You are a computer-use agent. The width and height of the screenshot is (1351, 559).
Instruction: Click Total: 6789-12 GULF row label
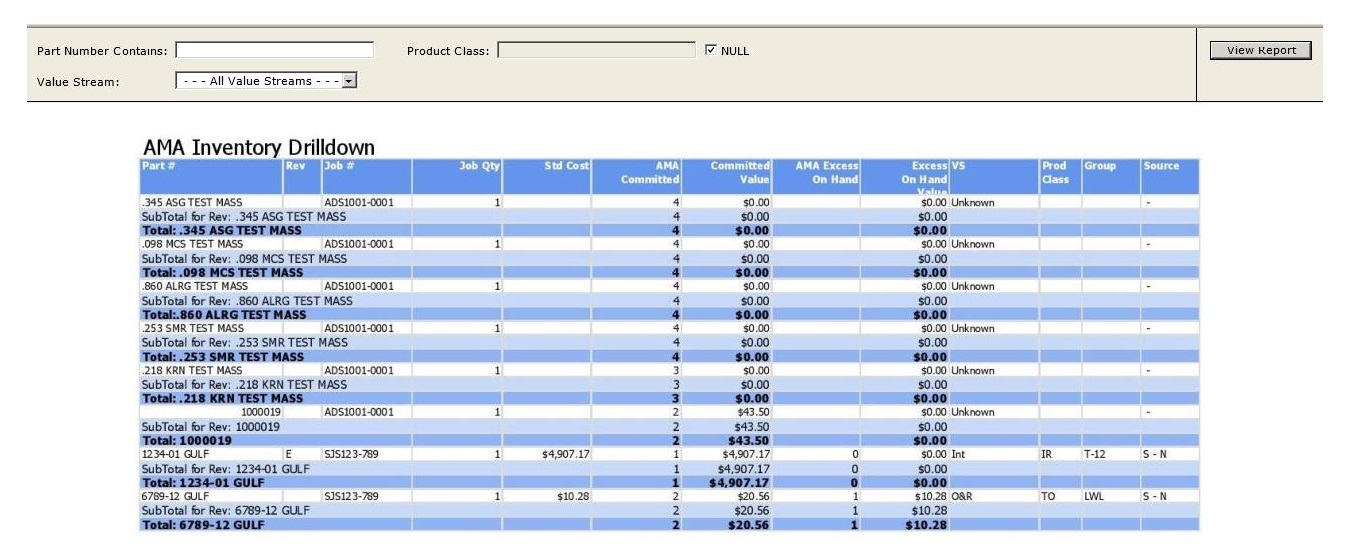(x=204, y=524)
